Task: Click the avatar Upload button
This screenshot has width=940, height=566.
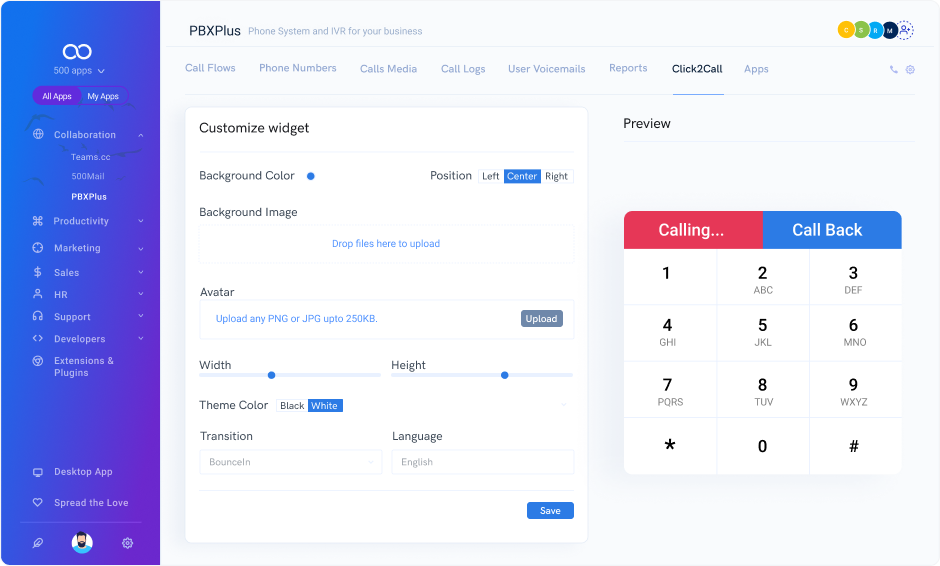Action: [541, 319]
